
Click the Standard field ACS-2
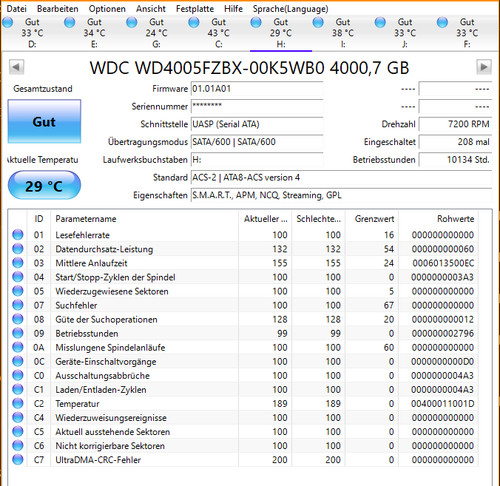click(x=341, y=177)
